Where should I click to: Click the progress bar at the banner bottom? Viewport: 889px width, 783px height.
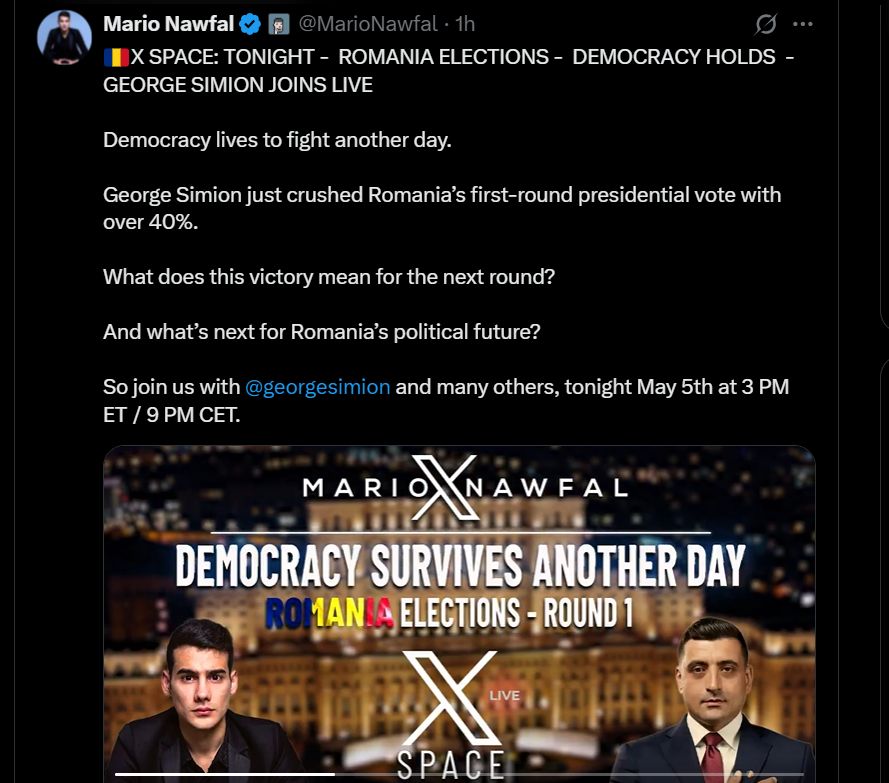coord(459,774)
